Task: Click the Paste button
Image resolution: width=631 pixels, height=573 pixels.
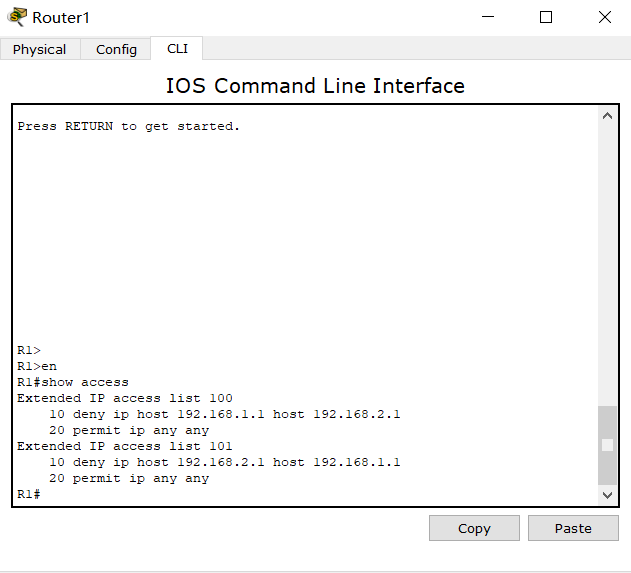Action: coord(573,528)
